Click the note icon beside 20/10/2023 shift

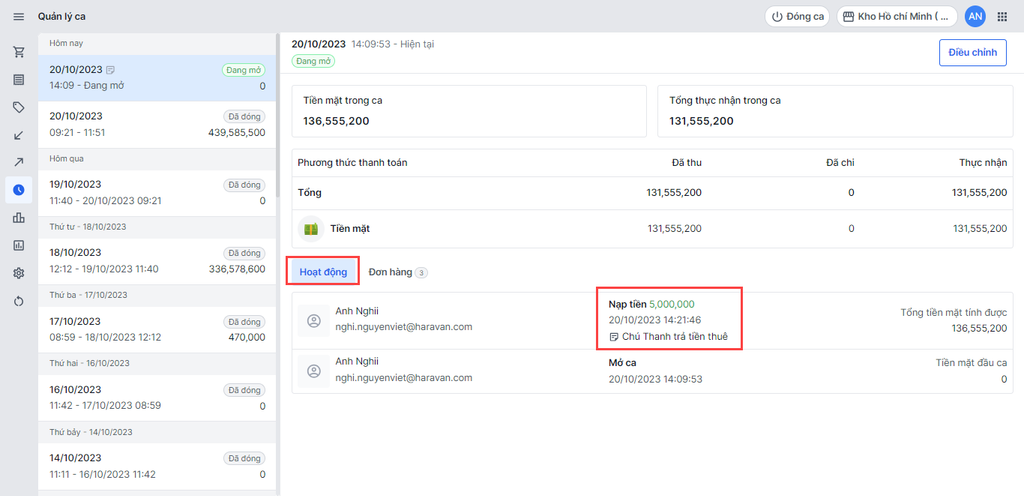click(110, 70)
